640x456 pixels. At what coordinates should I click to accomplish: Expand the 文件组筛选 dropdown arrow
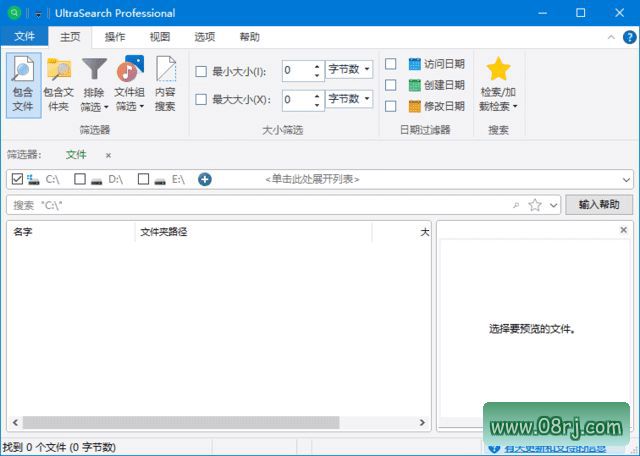[x=142, y=107]
